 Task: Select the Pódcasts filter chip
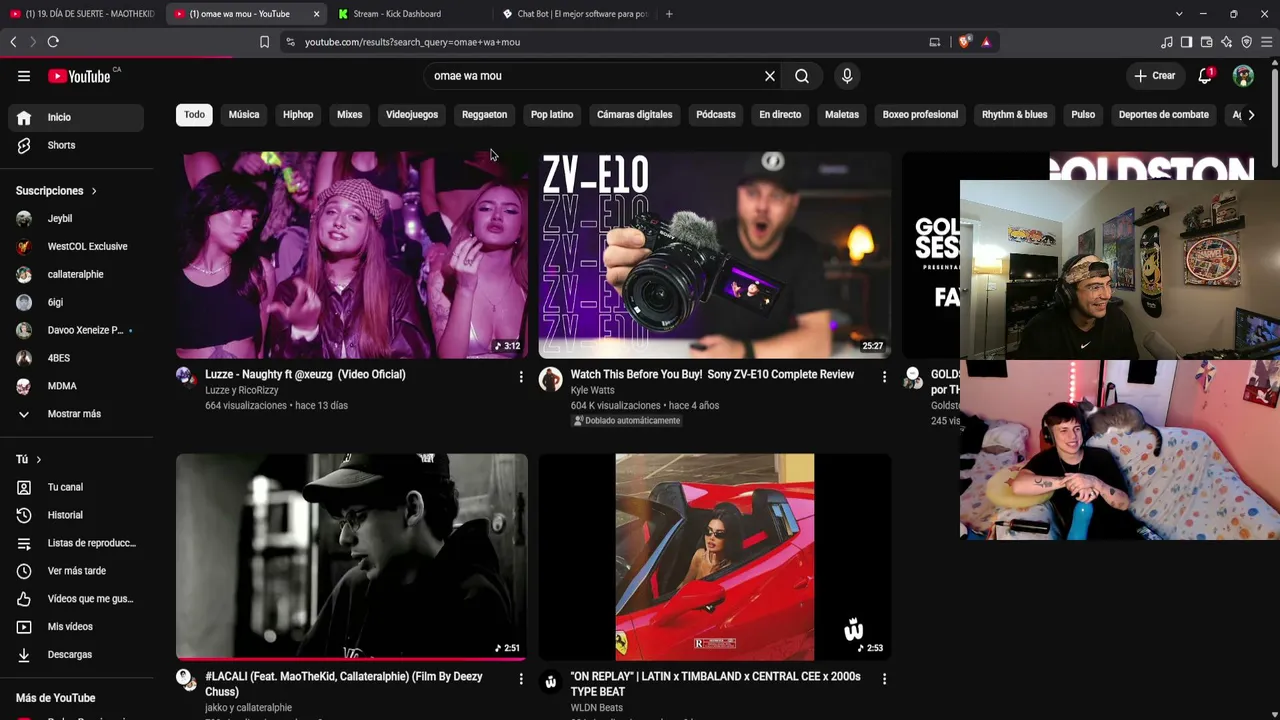[716, 115]
